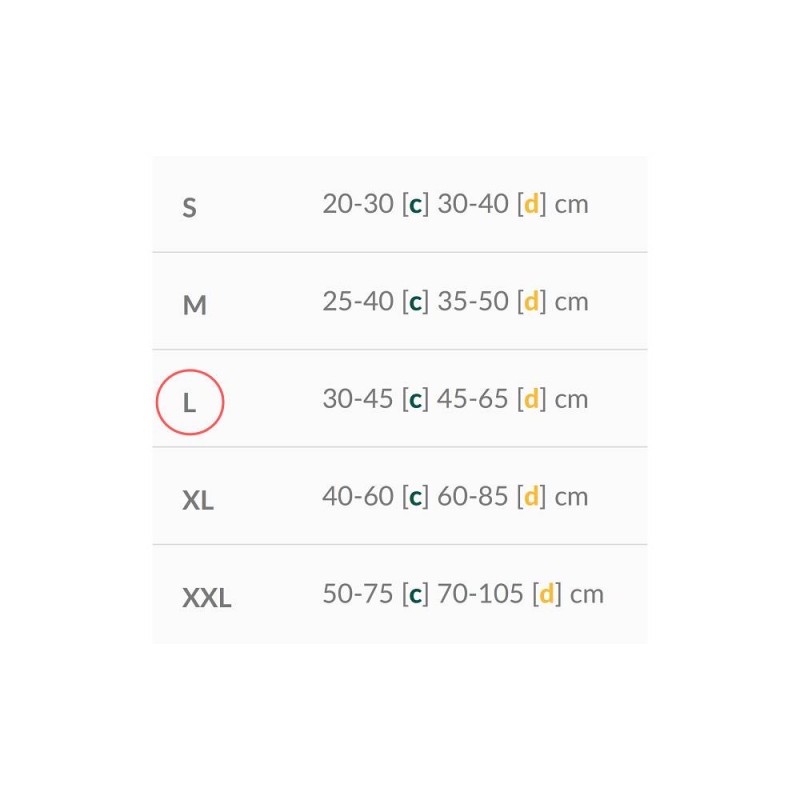
Task: Choose the M size label
Action: (x=194, y=305)
